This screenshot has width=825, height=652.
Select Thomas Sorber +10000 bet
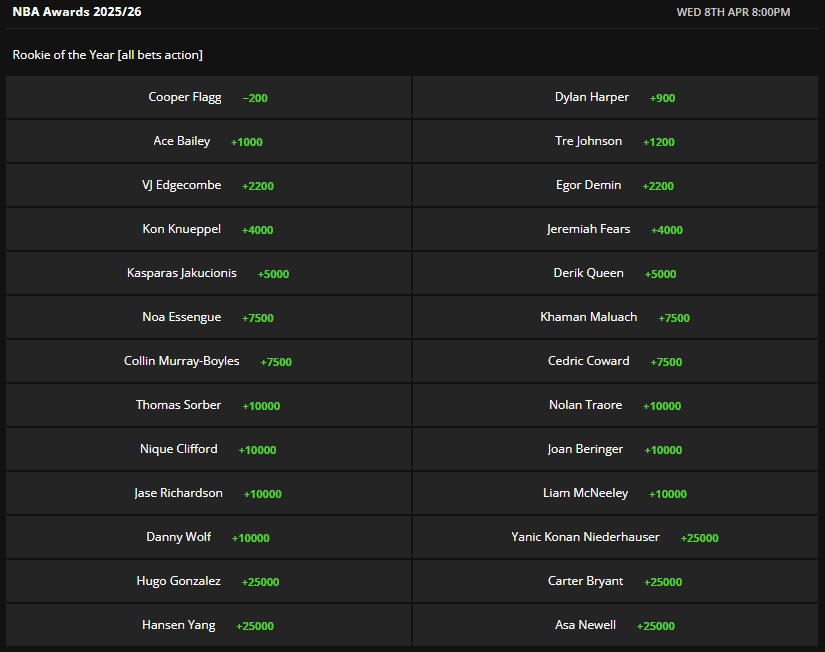click(208, 405)
